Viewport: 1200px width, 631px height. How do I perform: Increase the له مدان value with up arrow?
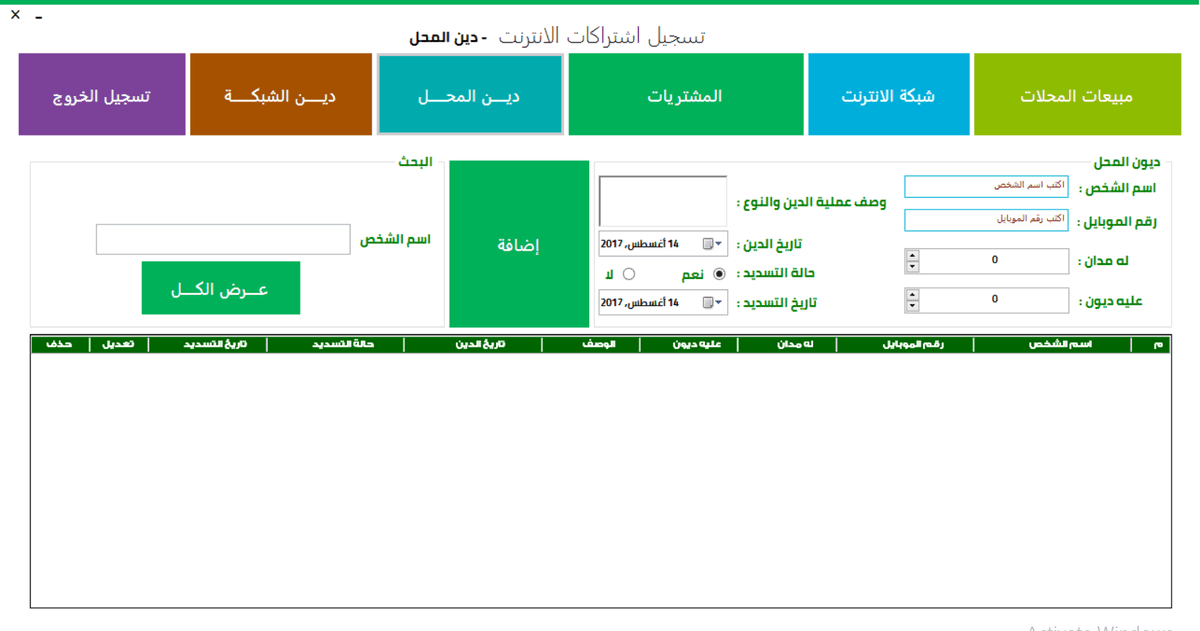click(912, 255)
